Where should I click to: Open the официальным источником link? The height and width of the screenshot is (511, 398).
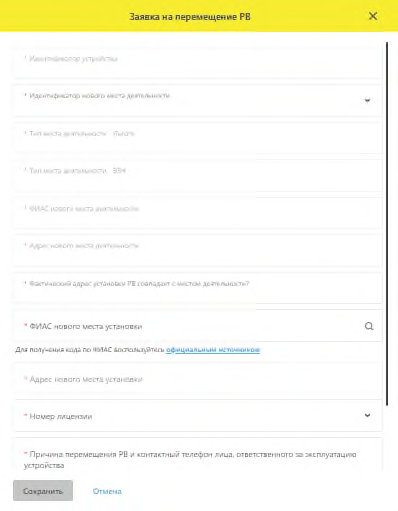click(x=213, y=350)
